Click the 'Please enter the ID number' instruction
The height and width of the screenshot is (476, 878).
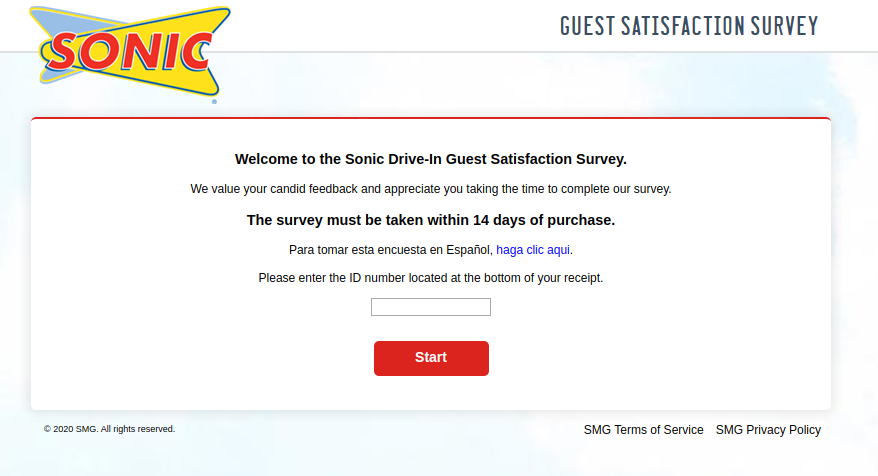[x=430, y=278]
